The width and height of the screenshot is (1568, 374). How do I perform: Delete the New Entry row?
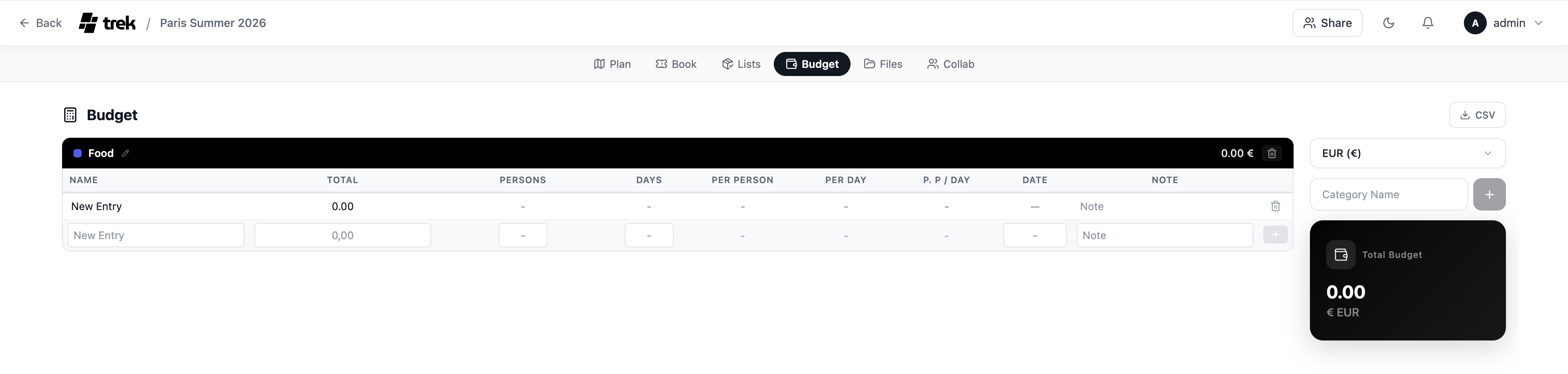point(1275,206)
